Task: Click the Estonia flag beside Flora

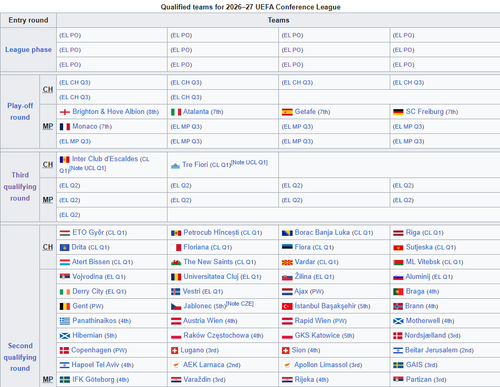Action: 287,247
